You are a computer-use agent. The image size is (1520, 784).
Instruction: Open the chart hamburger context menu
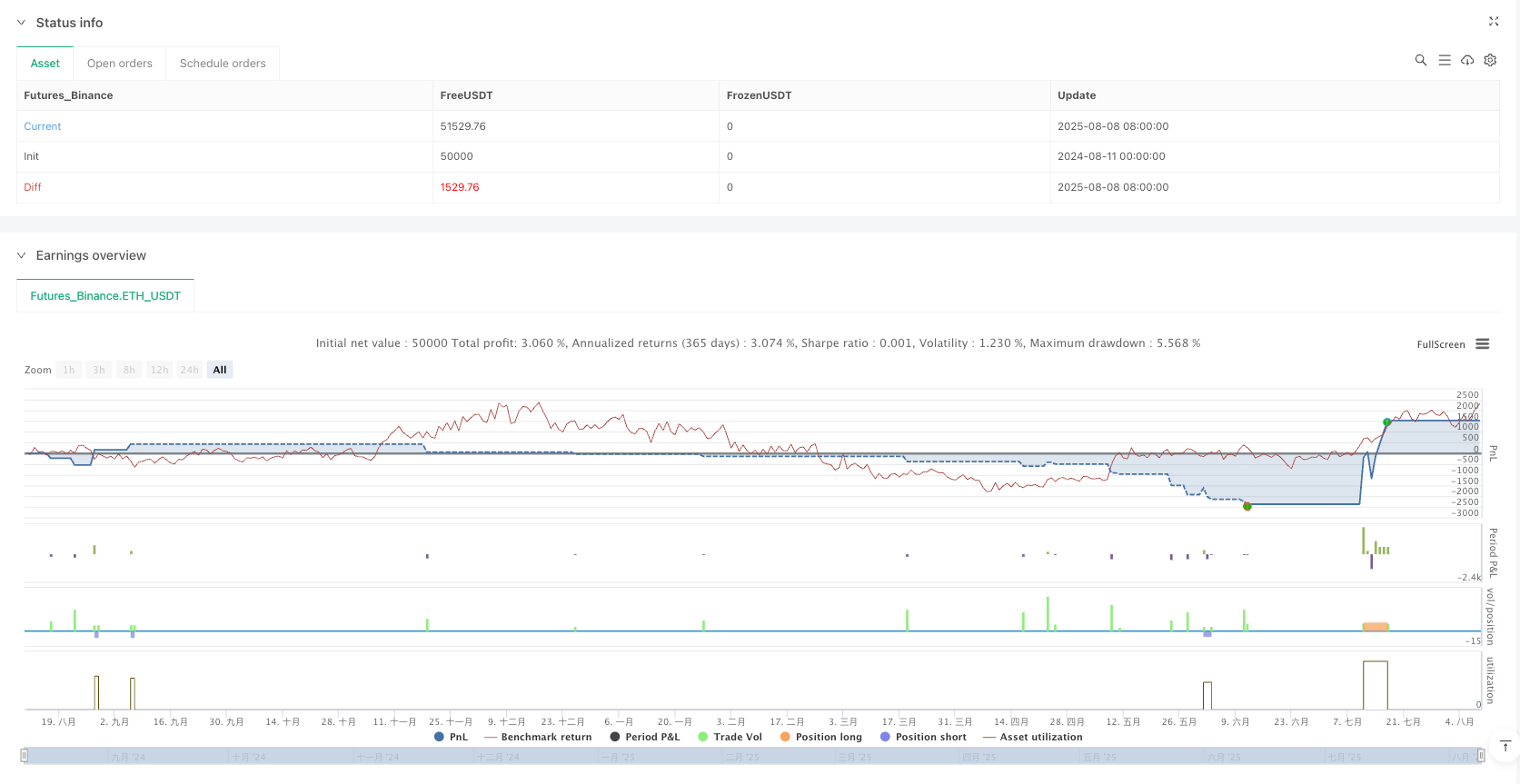tap(1482, 344)
